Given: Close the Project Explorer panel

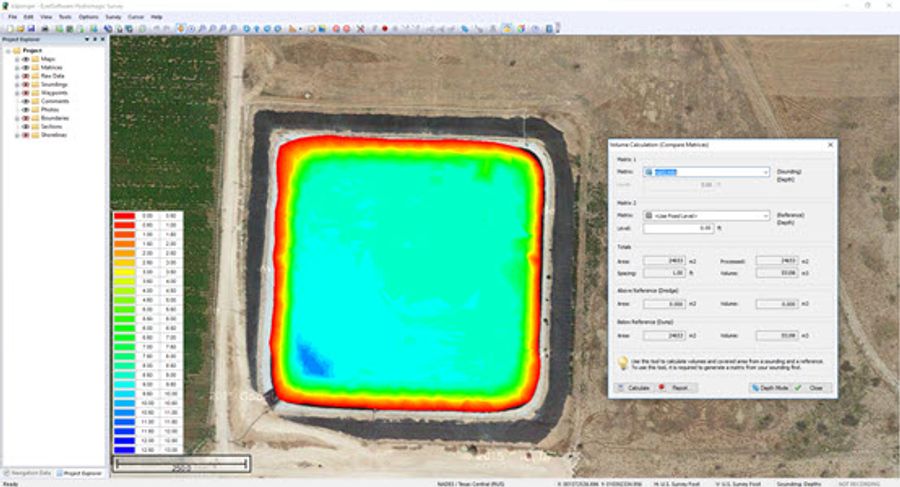Looking at the screenshot, I should tap(103, 40).
